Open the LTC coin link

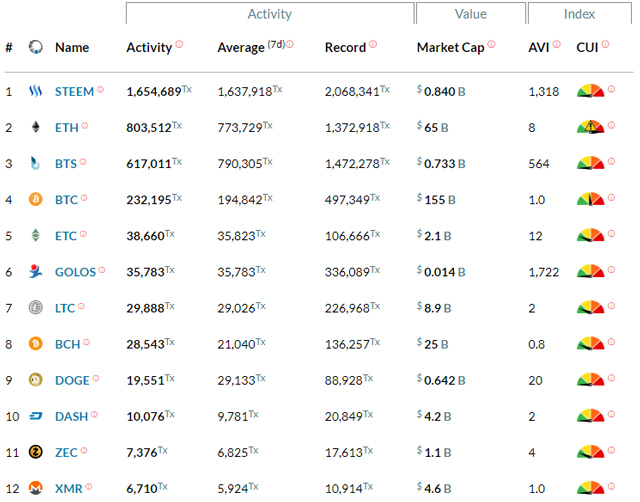pyautogui.click(x=65, y=308)
